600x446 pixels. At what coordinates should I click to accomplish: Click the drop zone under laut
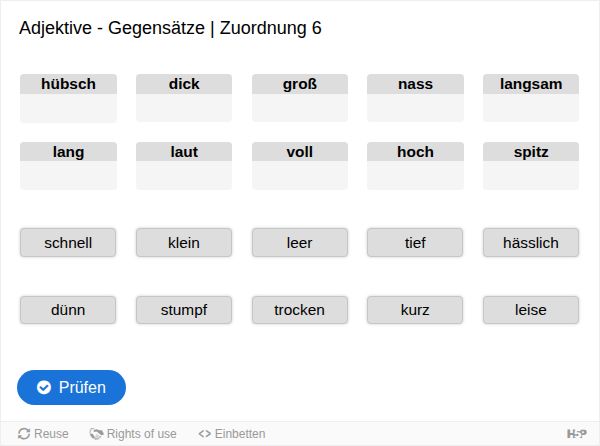184,175
